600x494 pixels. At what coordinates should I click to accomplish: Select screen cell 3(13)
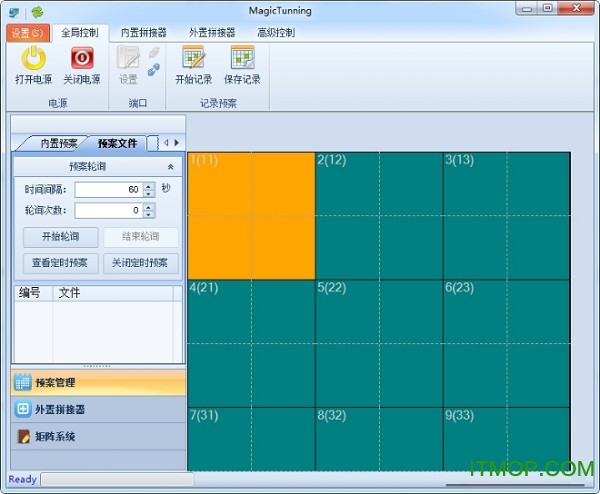click(507, 216)
